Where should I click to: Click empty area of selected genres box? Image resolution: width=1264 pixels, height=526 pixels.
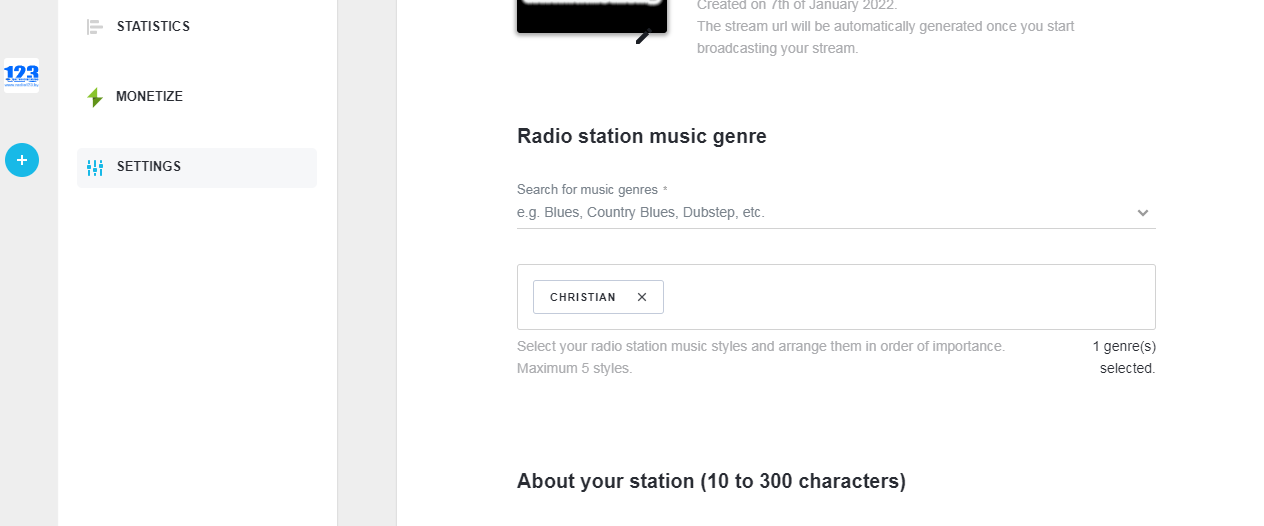point(900,297)
